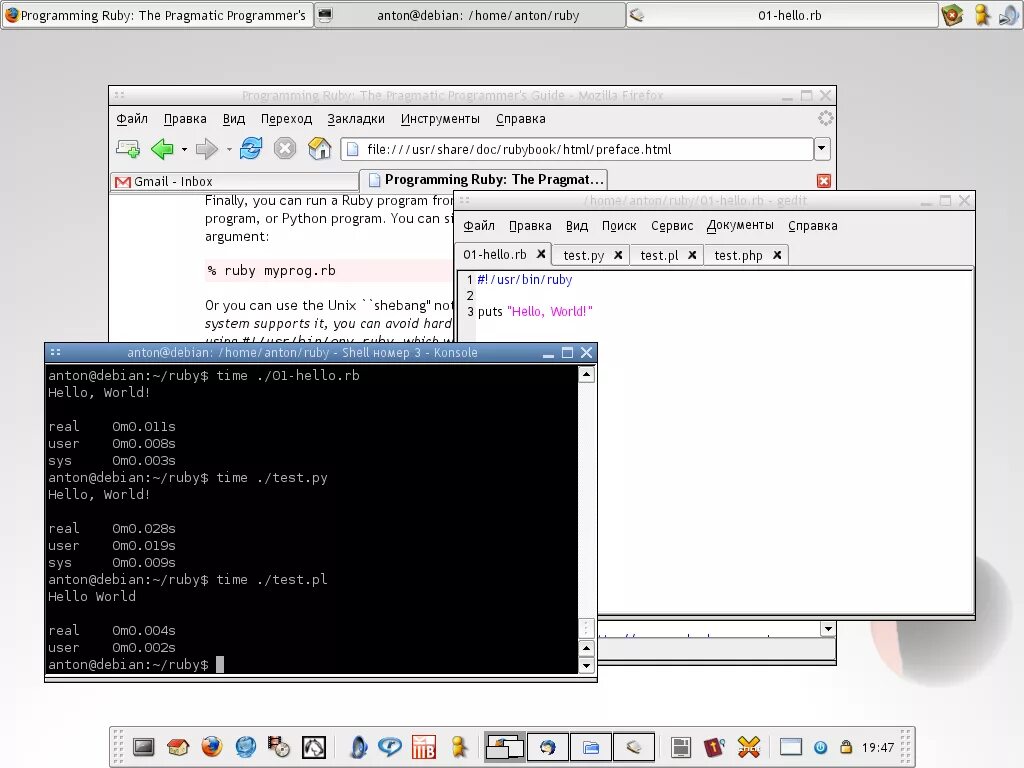Click the #!/usr/bin/ruby shebang line
This screenshot has height=768, width=1024.
point(524,280)
